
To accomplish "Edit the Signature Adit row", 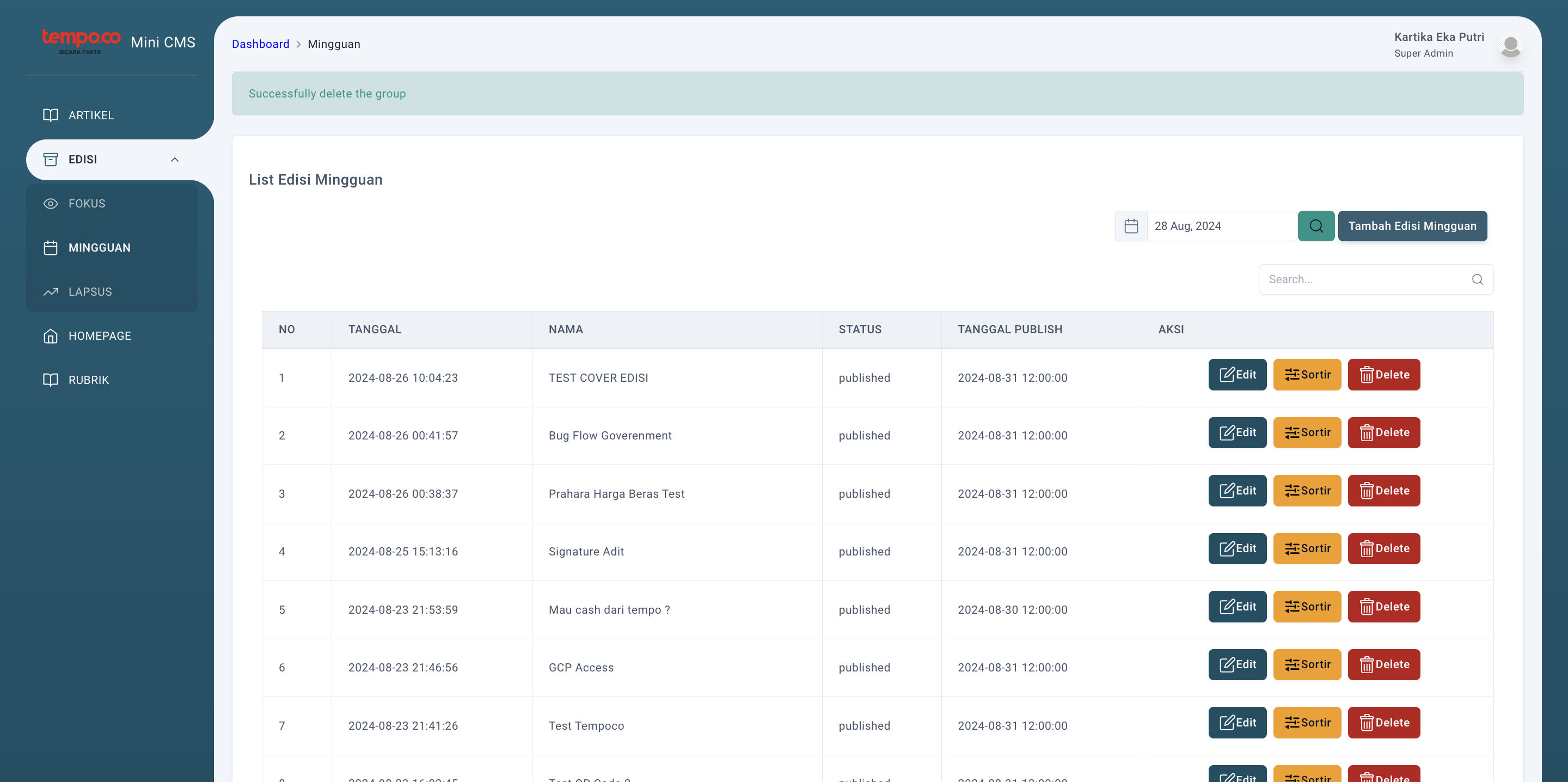I will pyautogui.click(x=1238, y=549).
